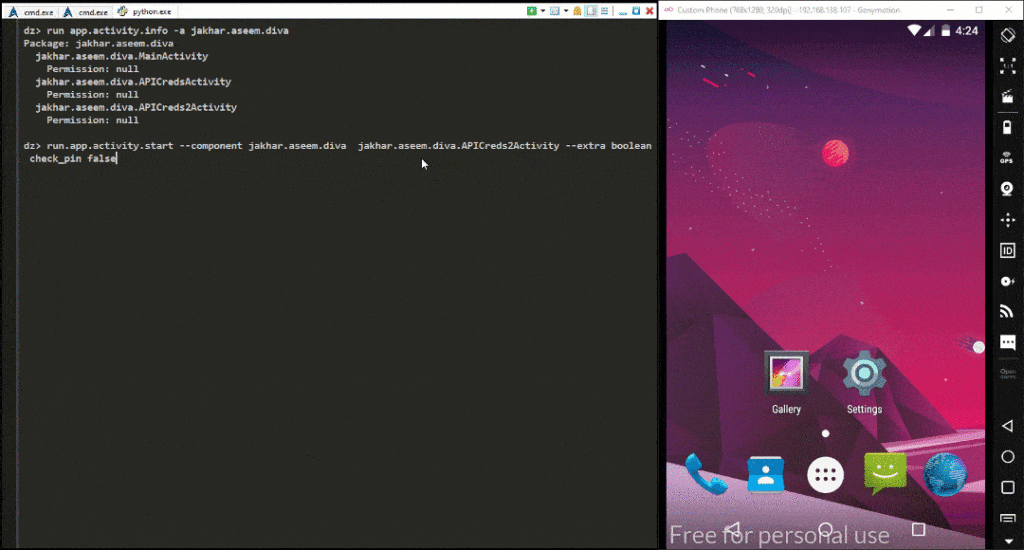
Task: Toggle the split-pane view icon
Action: (591, 11)
